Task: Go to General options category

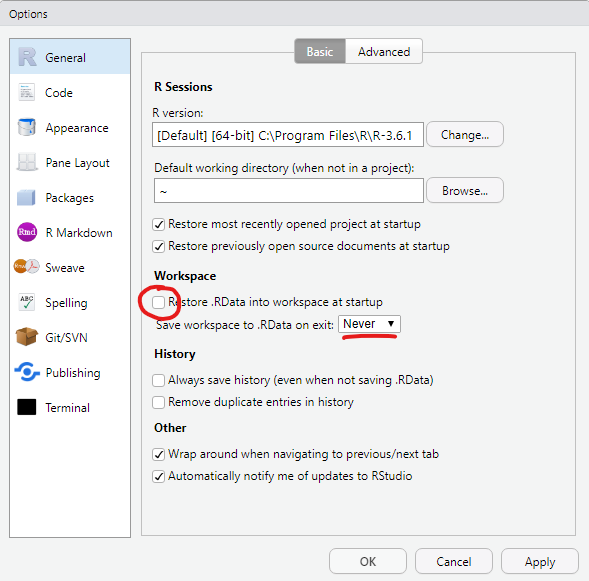Action: [x=70, y=57]
